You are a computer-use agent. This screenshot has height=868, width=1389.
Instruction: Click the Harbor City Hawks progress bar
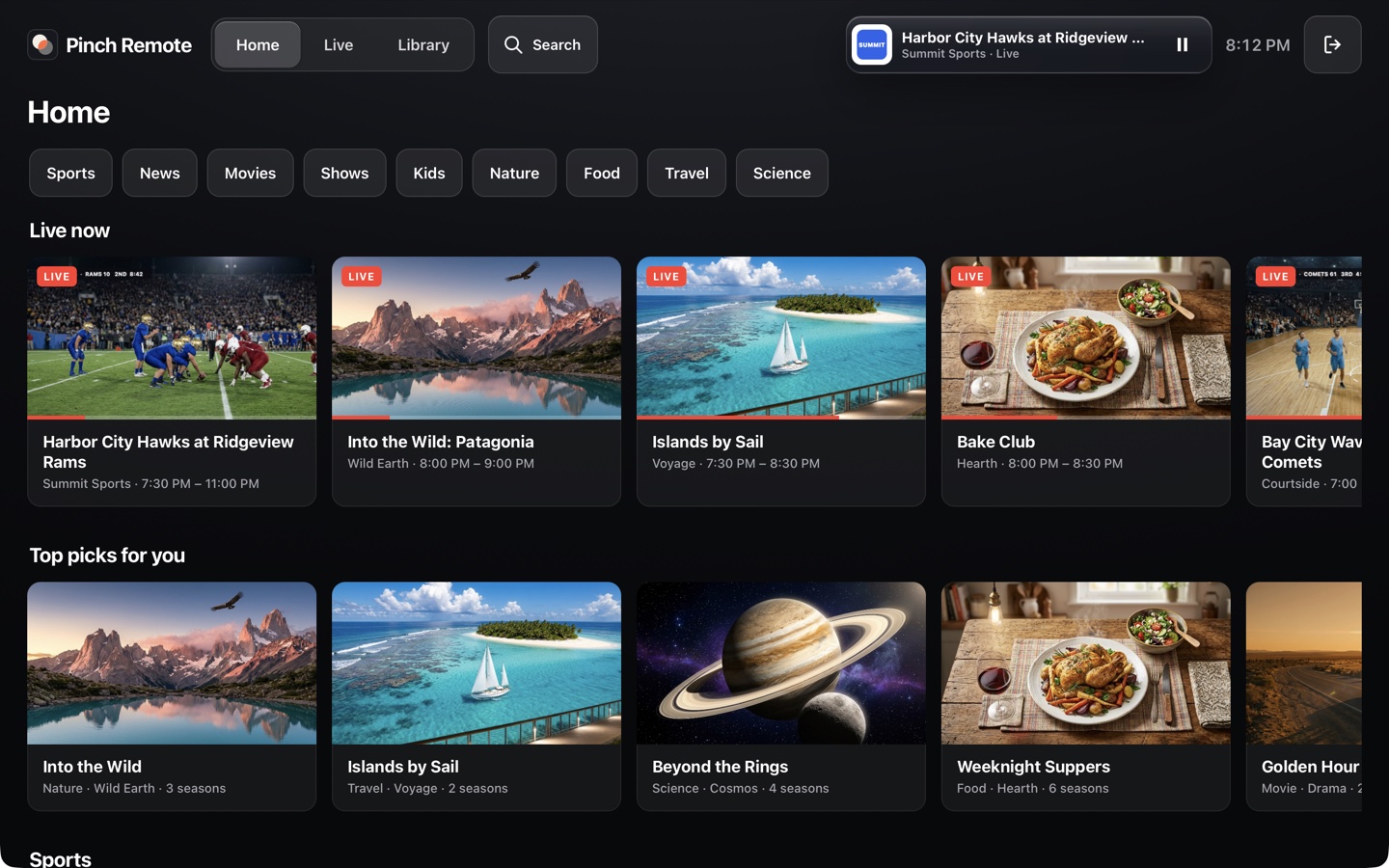coord(172,418)
